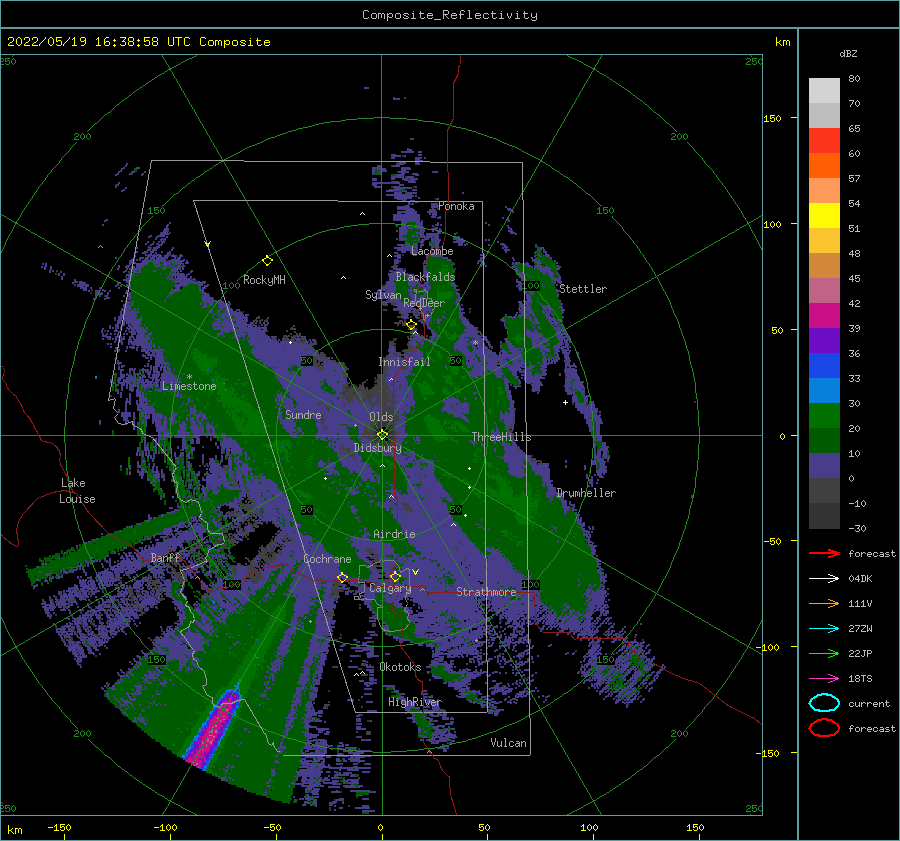Click the cyan current ellipse icon
This screenshot has width=900, height=841.
point(824,703)
